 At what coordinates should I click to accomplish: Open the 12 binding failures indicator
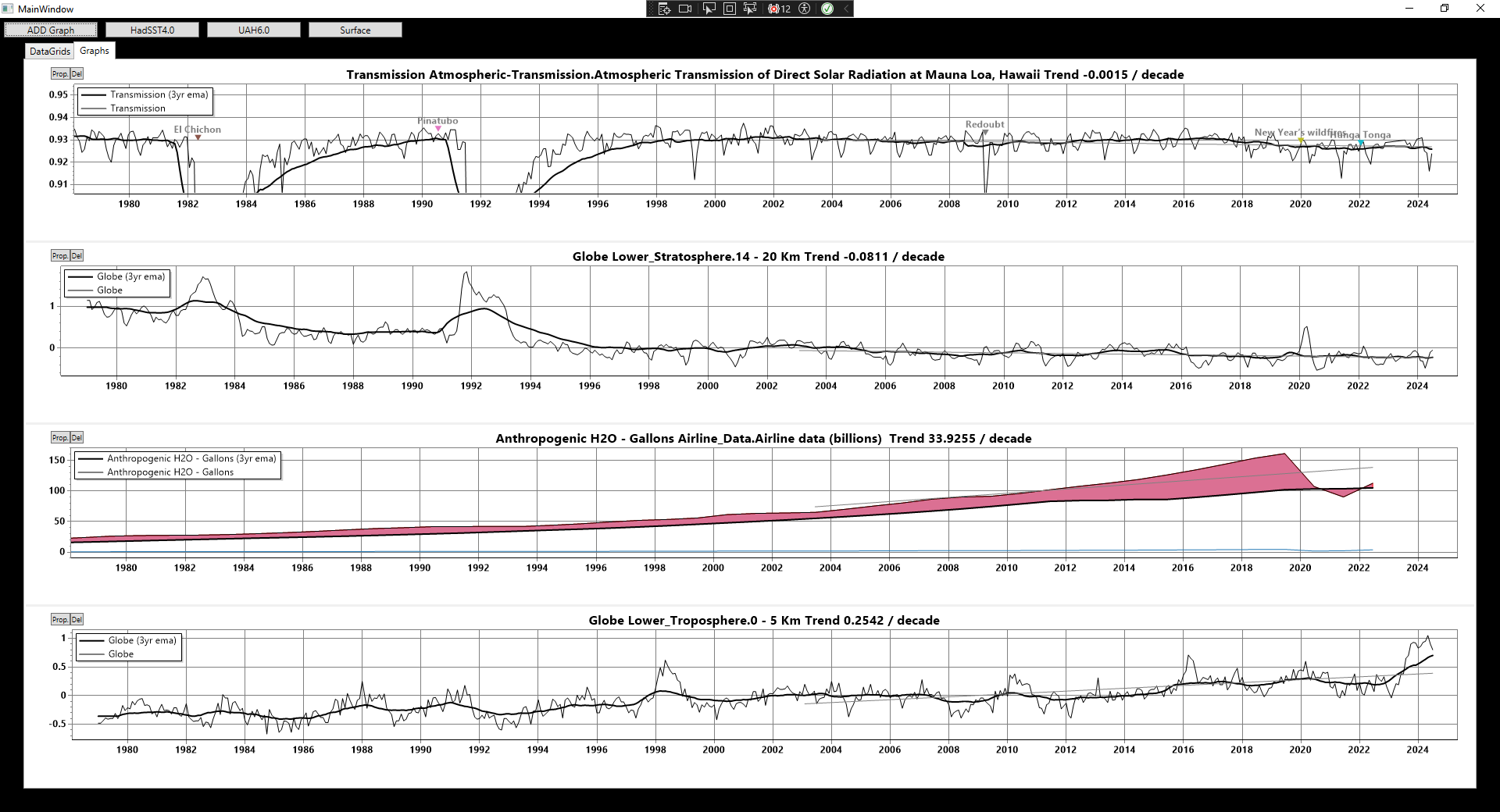pyautogui.click(x=779, y=9)
